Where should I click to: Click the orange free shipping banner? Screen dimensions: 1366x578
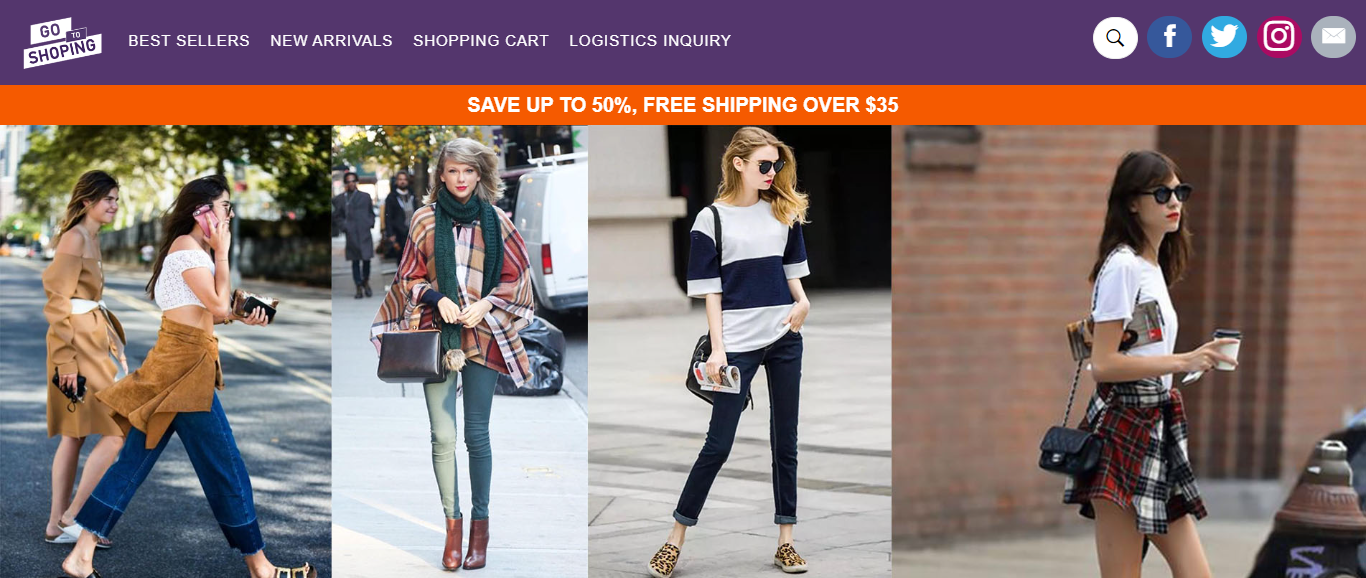pyautogui.click(x=683, y=105)
